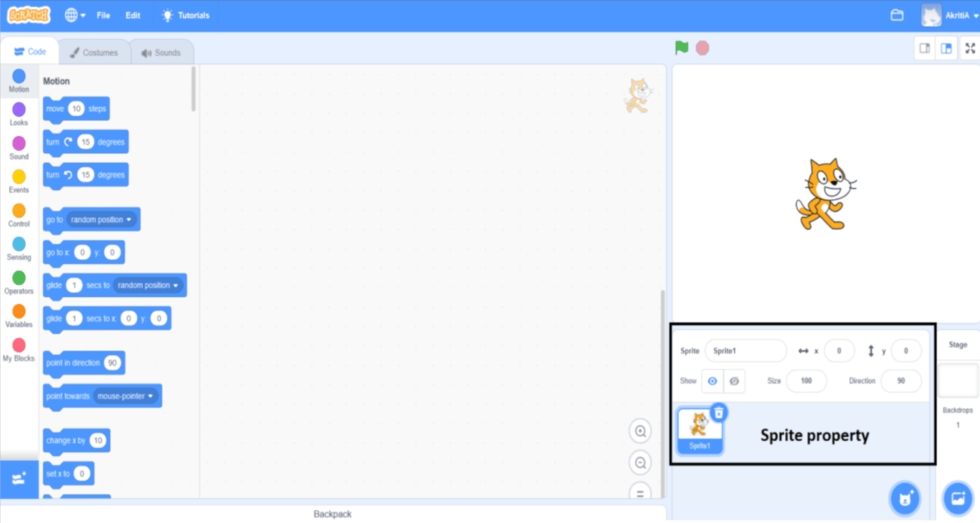Hide the sprite with crossed-eye icon
Viewport: 980px width, 523px height.
pos(733,381)
